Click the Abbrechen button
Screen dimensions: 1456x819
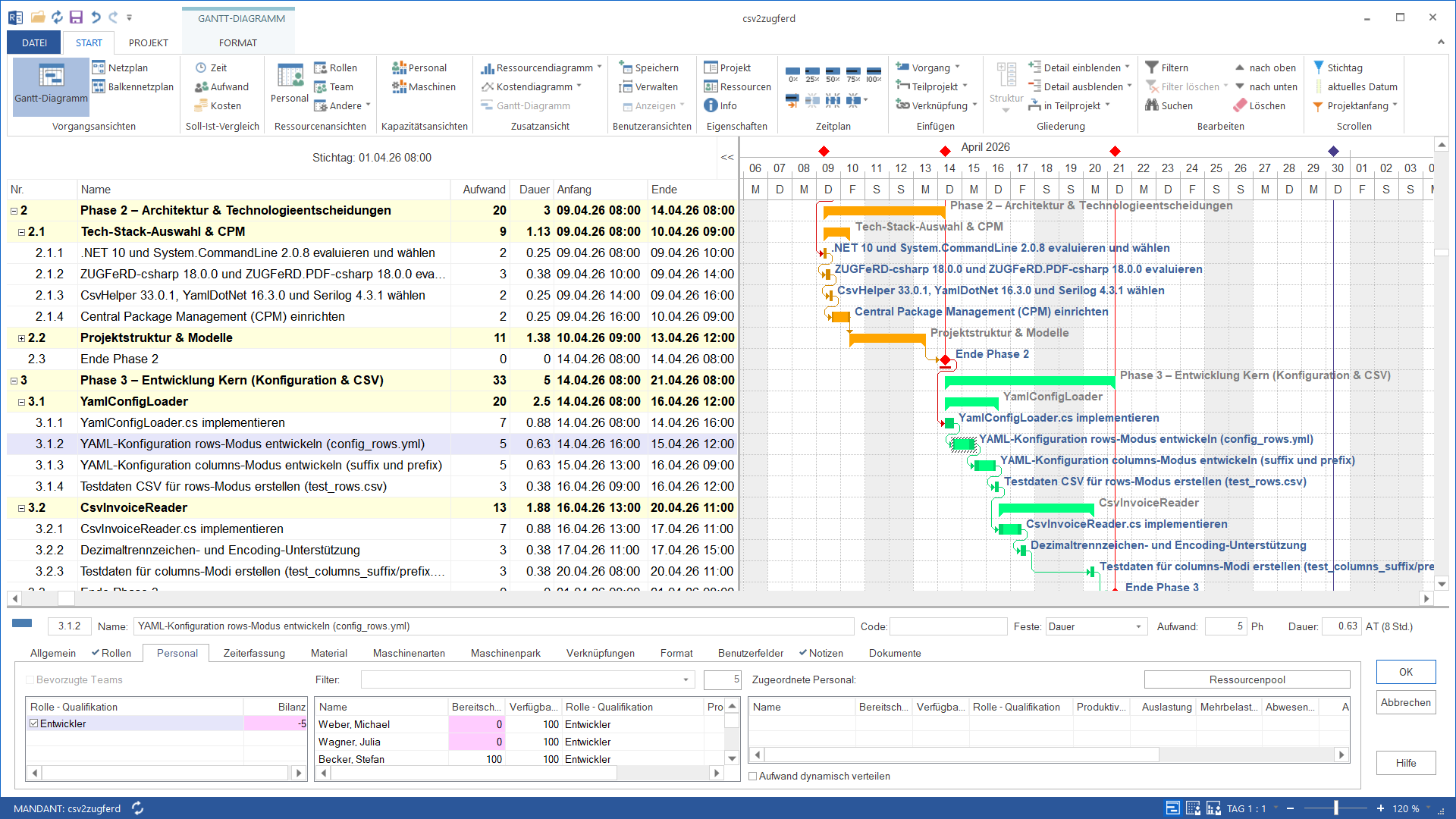1406,702
